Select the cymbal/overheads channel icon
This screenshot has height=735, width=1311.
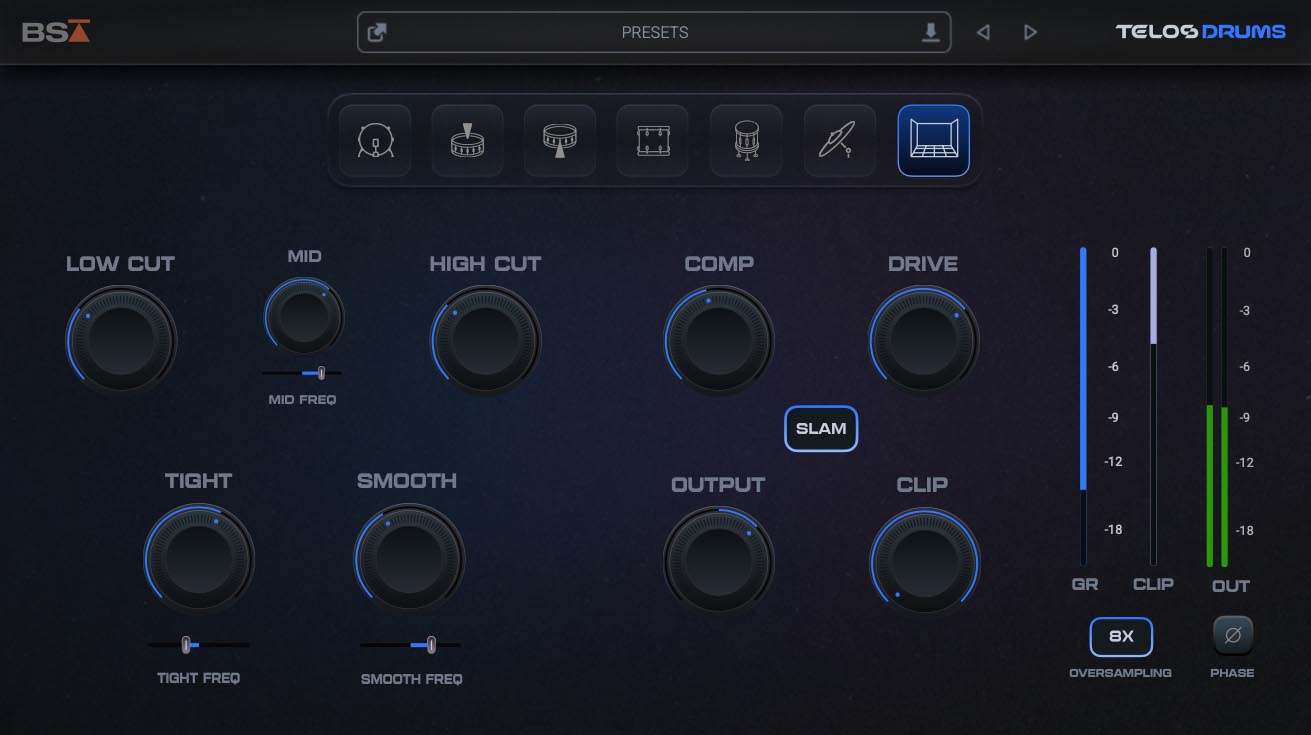point(839,140)
